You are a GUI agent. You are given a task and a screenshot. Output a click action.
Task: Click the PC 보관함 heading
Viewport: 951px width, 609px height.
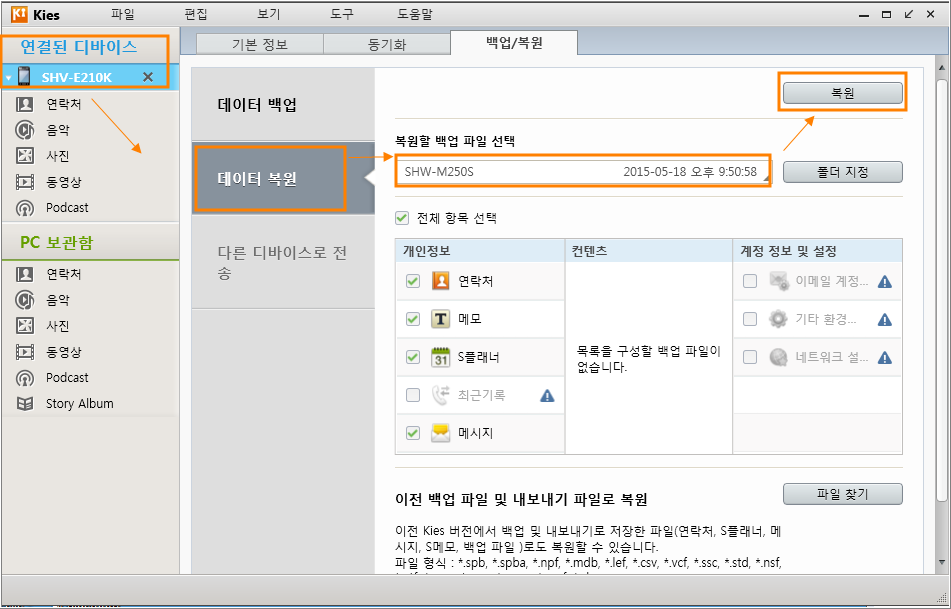[x=57, y=243]
